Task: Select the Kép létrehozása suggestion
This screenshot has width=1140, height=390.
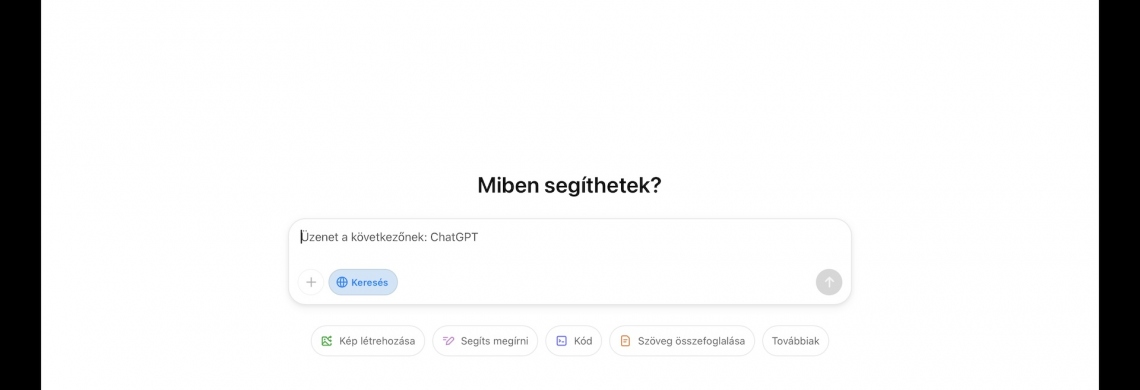Action: (x=368, y=341)
